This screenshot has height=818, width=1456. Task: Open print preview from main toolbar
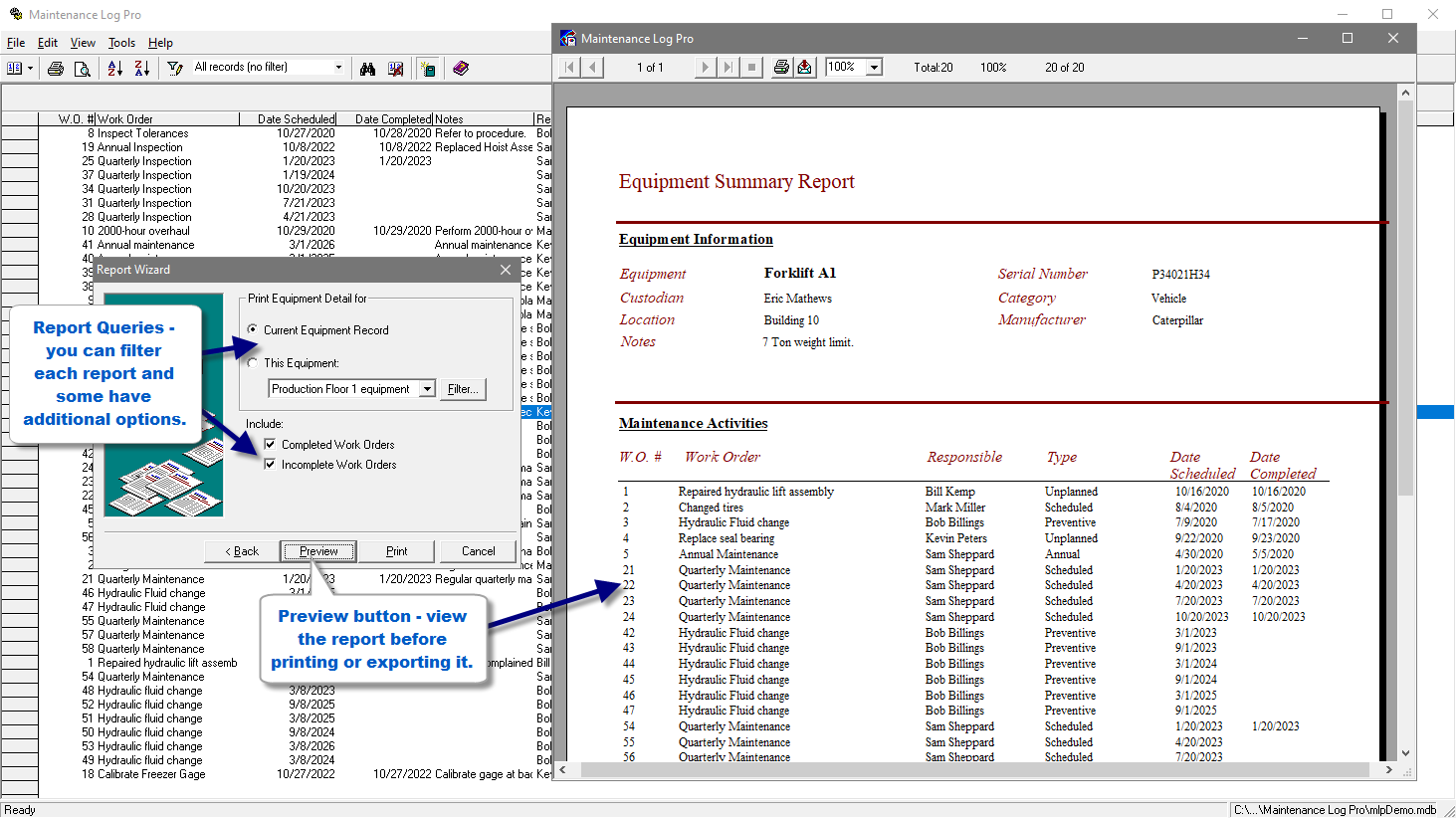coord(83,69)
